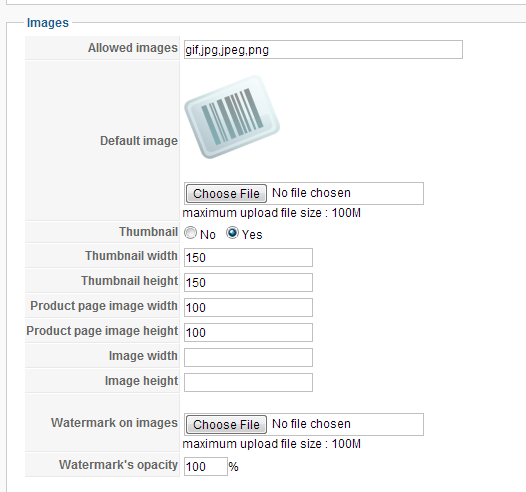Choose a file for the default image
The image size is (526, 492).
pyautogui.click(x=226, y=194)
